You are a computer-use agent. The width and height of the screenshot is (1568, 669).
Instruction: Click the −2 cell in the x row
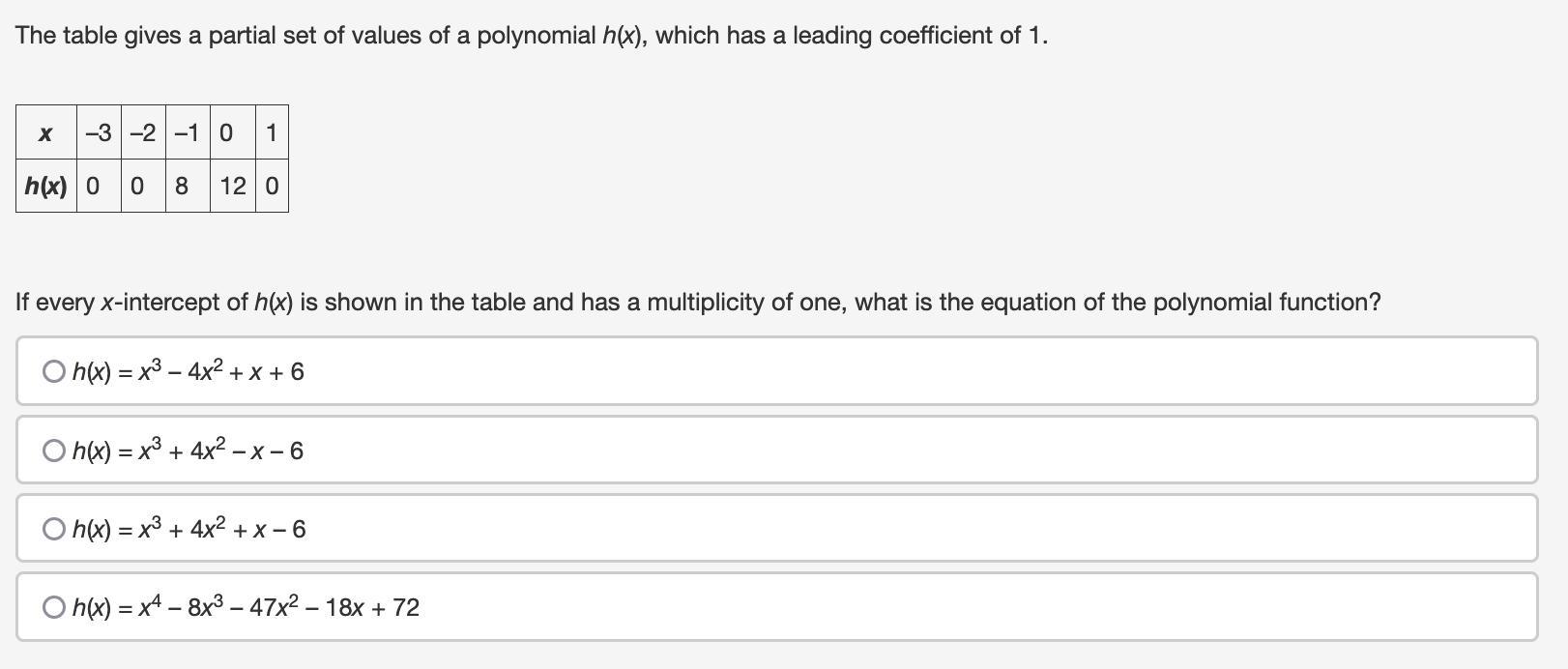(x=143, y=133)
